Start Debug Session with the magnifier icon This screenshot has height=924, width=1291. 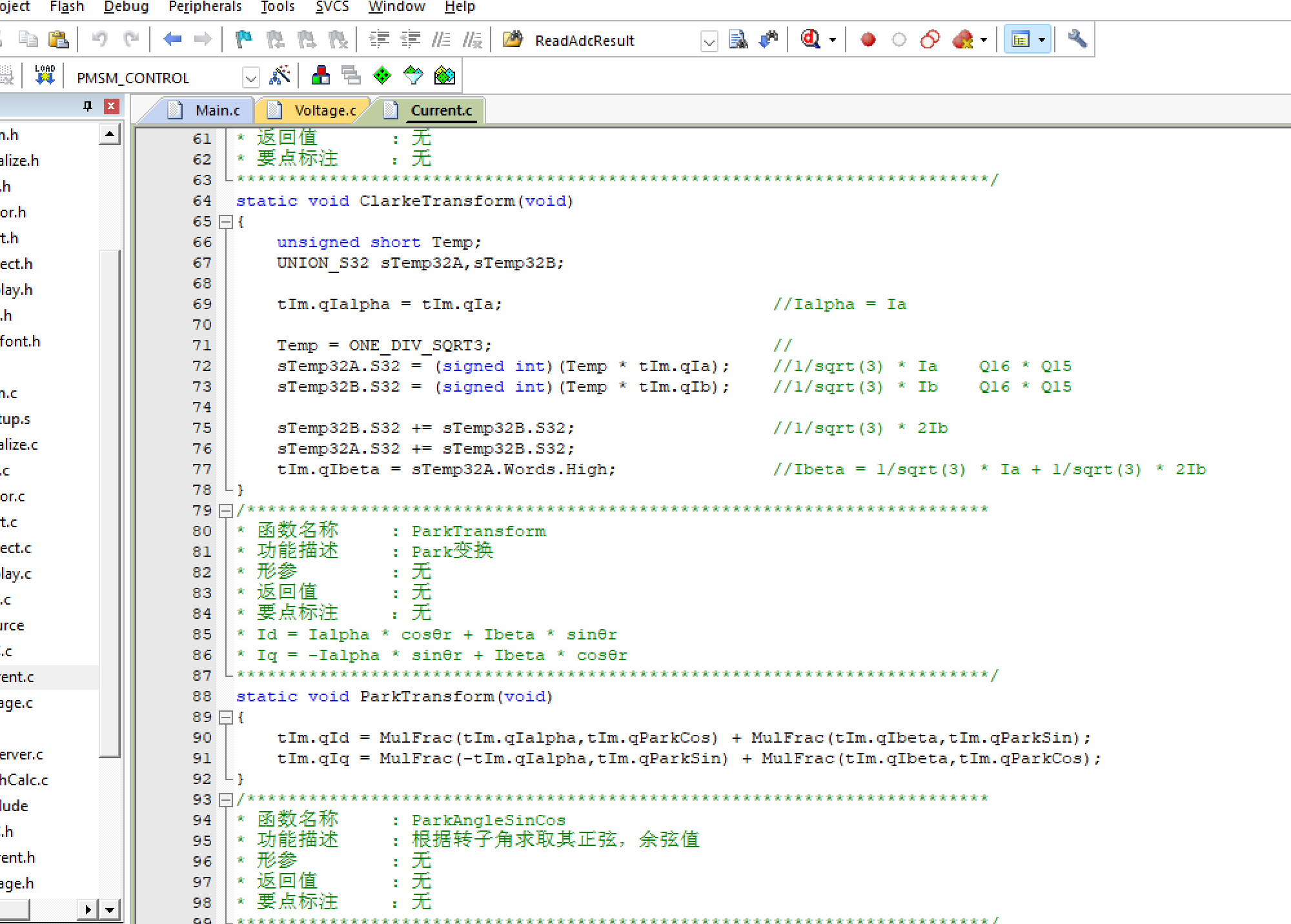tap(811, 40)
